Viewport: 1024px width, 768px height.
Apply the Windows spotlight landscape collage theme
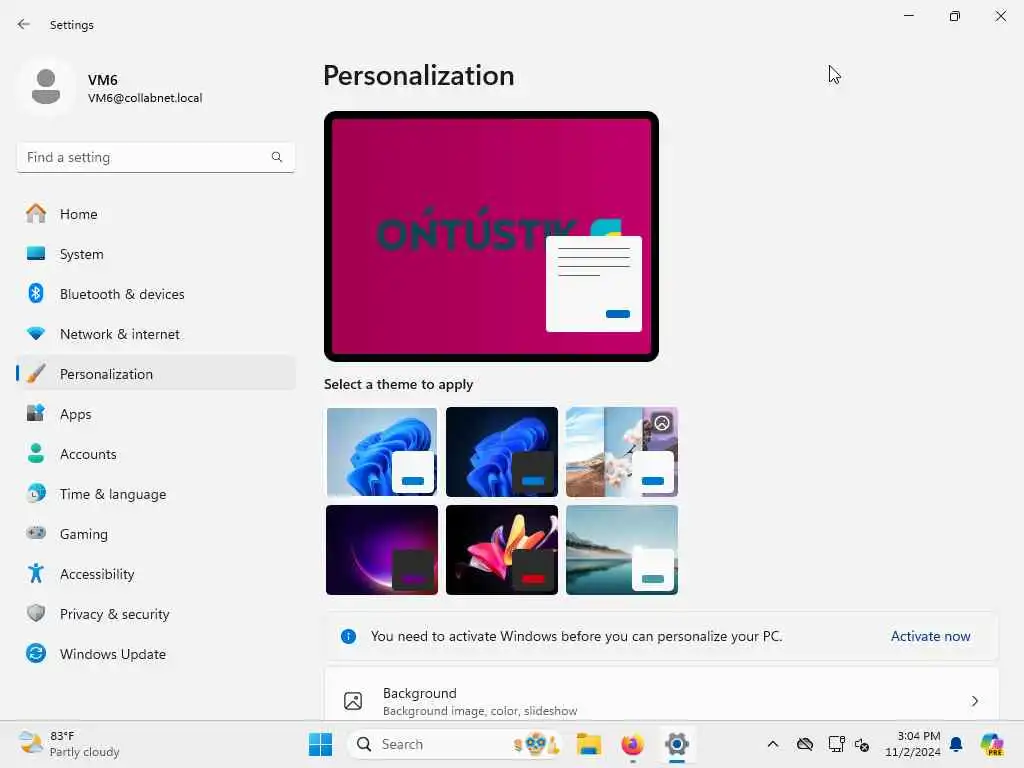622,452
